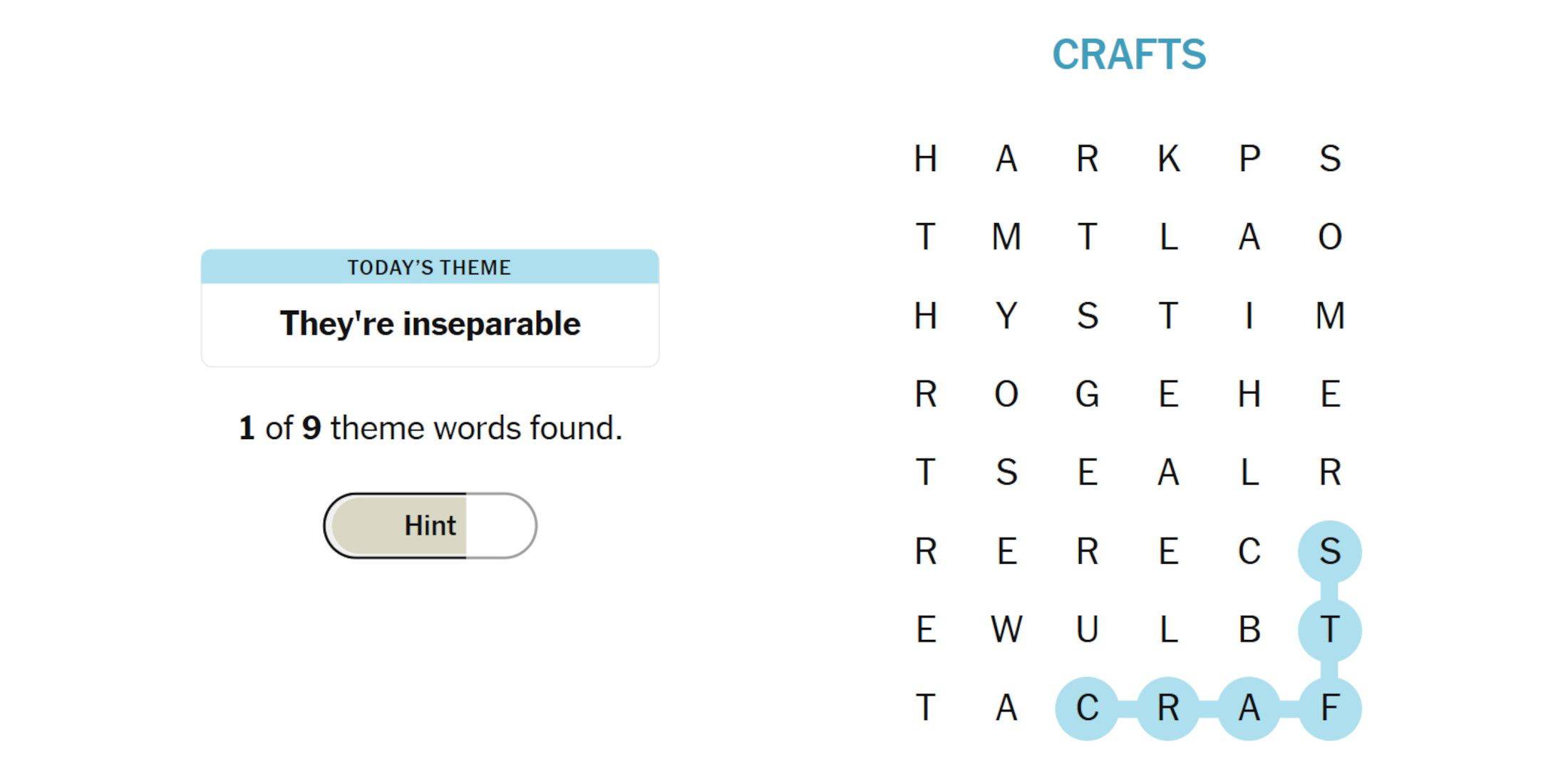Select the letter U in the grid
Image resolution: width=1568 pixels, height=784 pixels.
[x=1087, y=629]
